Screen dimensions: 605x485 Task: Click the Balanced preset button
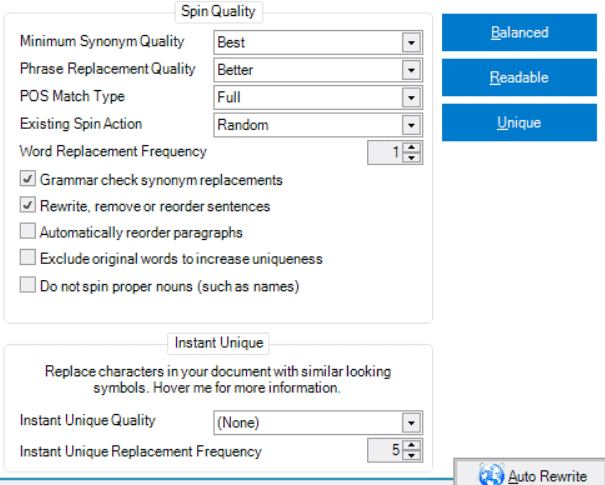click(x=519, y=32)
